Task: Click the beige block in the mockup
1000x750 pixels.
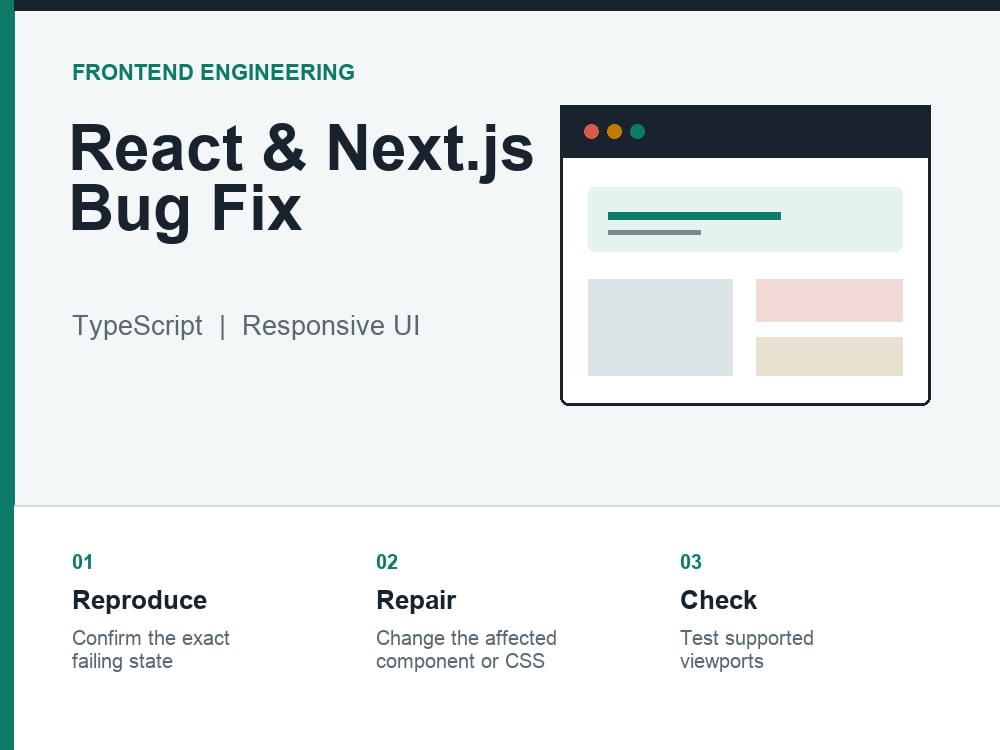Action: click(x=829, y=357)
